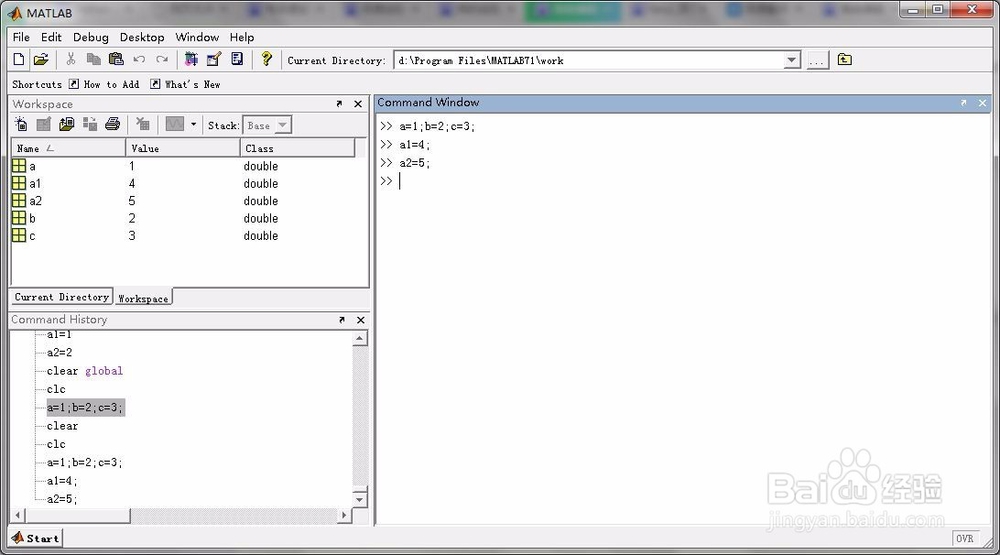Sort workspace by Name column header
The height and width of the screenshot is (555, 1000).
coord(68,148)
